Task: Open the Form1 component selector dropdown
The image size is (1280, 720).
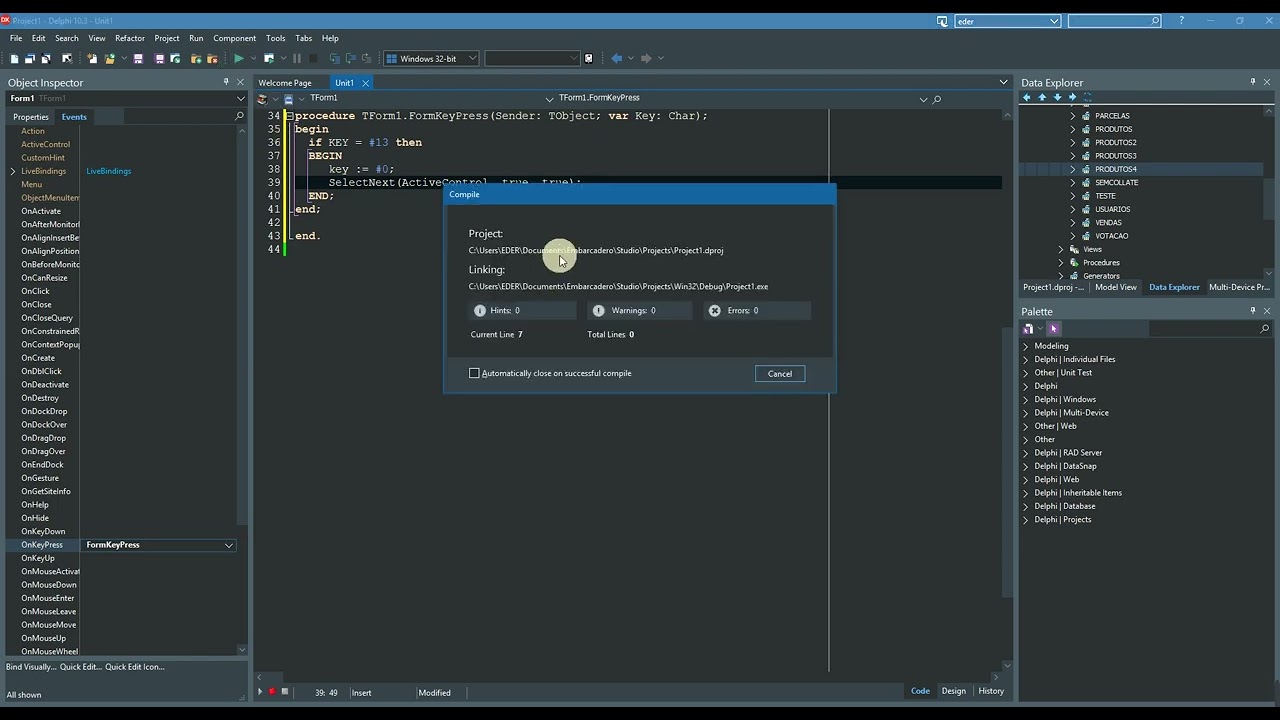Action: pyautogui.click(x=240, y=98)
